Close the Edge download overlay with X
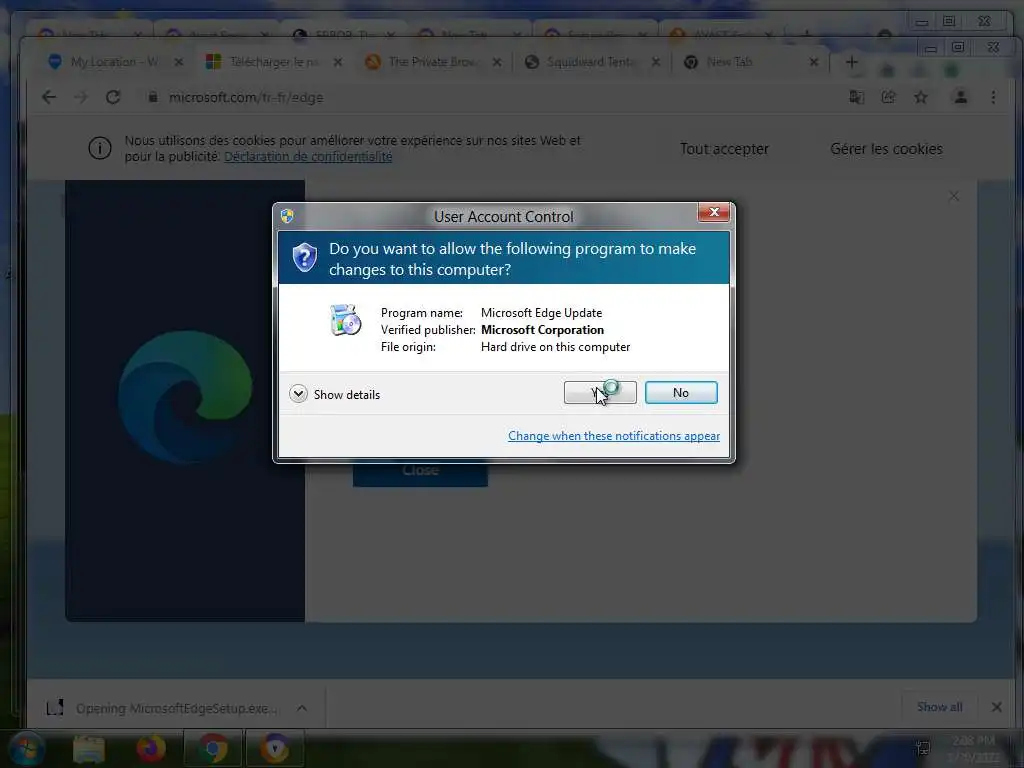Screen dimensions: 1024x768 pos(953,196)
